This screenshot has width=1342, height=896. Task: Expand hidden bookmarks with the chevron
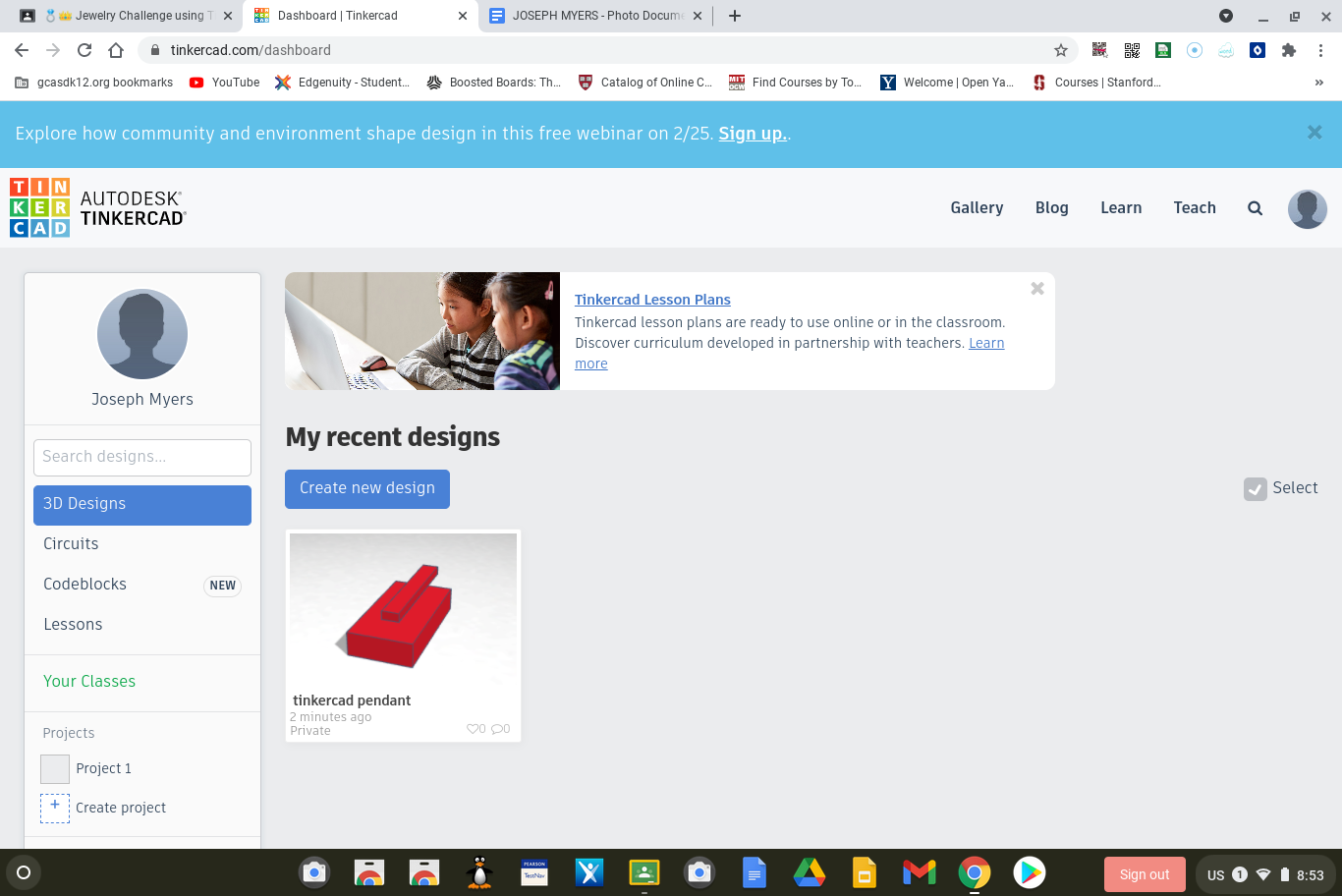(x=1319, y=83)
